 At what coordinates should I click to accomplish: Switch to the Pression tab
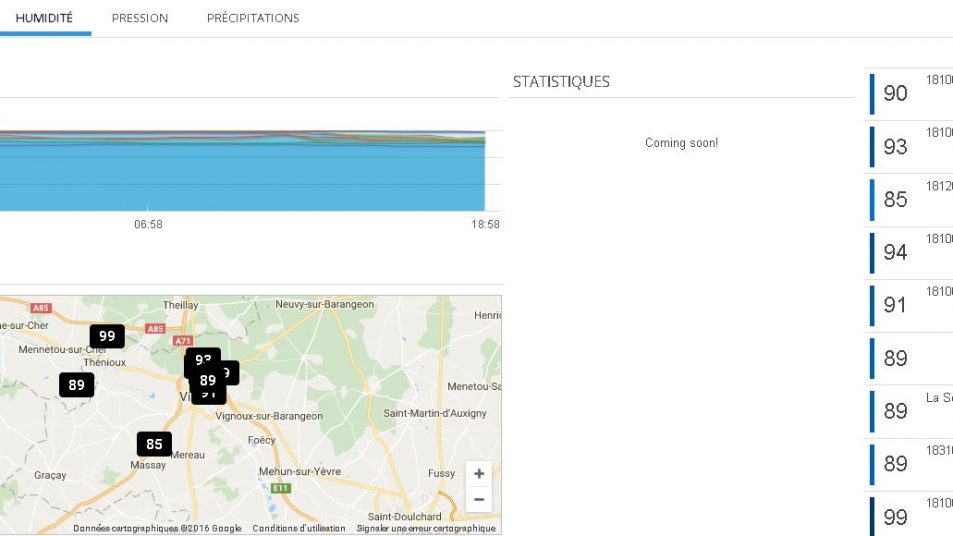click(x=140, y=18)
